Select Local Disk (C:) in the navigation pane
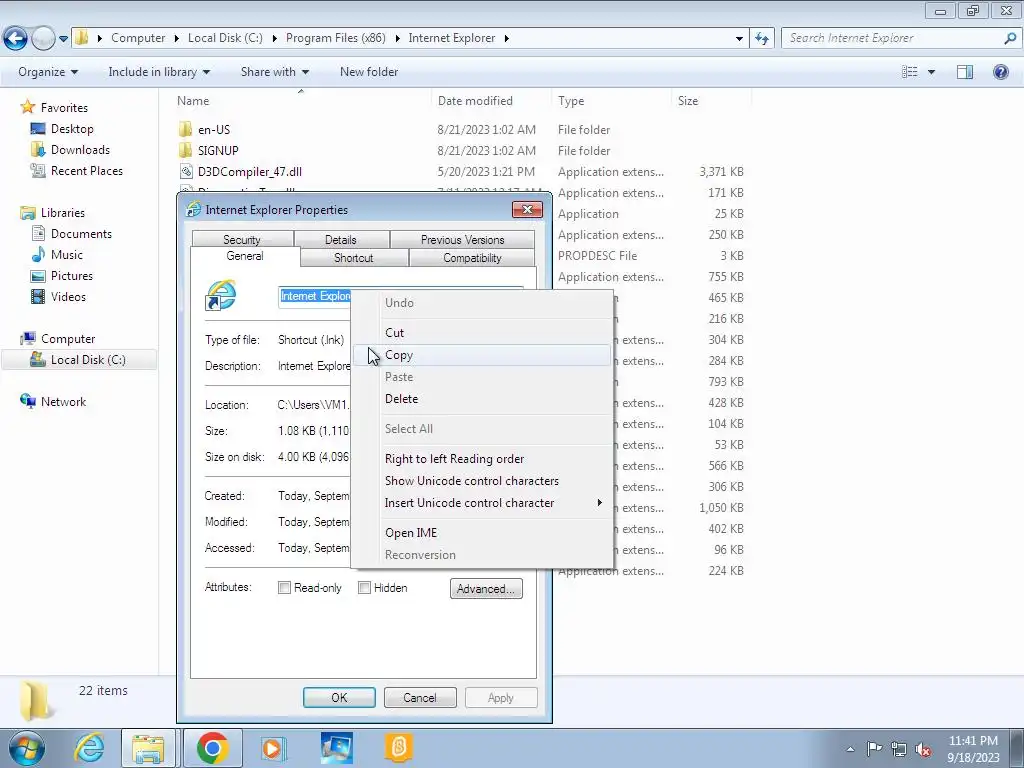 coord(78,360)
